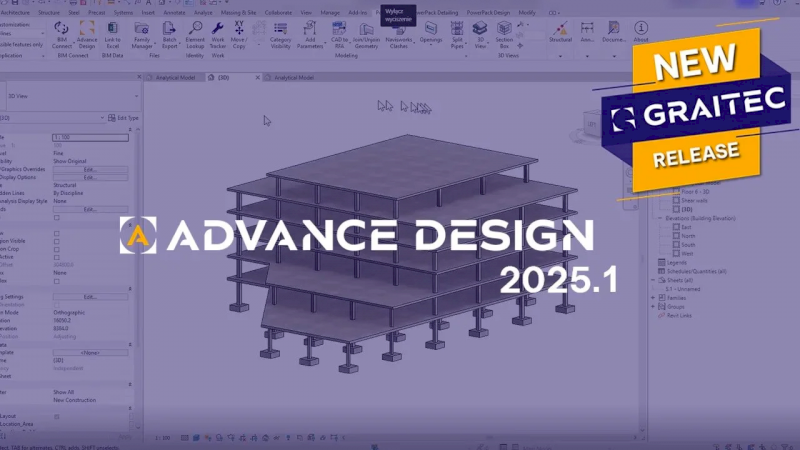Edit the 1 : 100 view scale field

[90, 137]
